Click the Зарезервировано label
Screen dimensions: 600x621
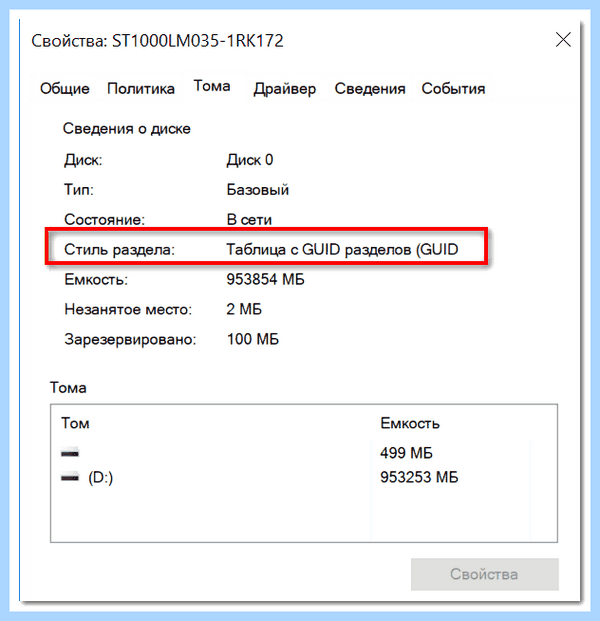click(130, 339)
